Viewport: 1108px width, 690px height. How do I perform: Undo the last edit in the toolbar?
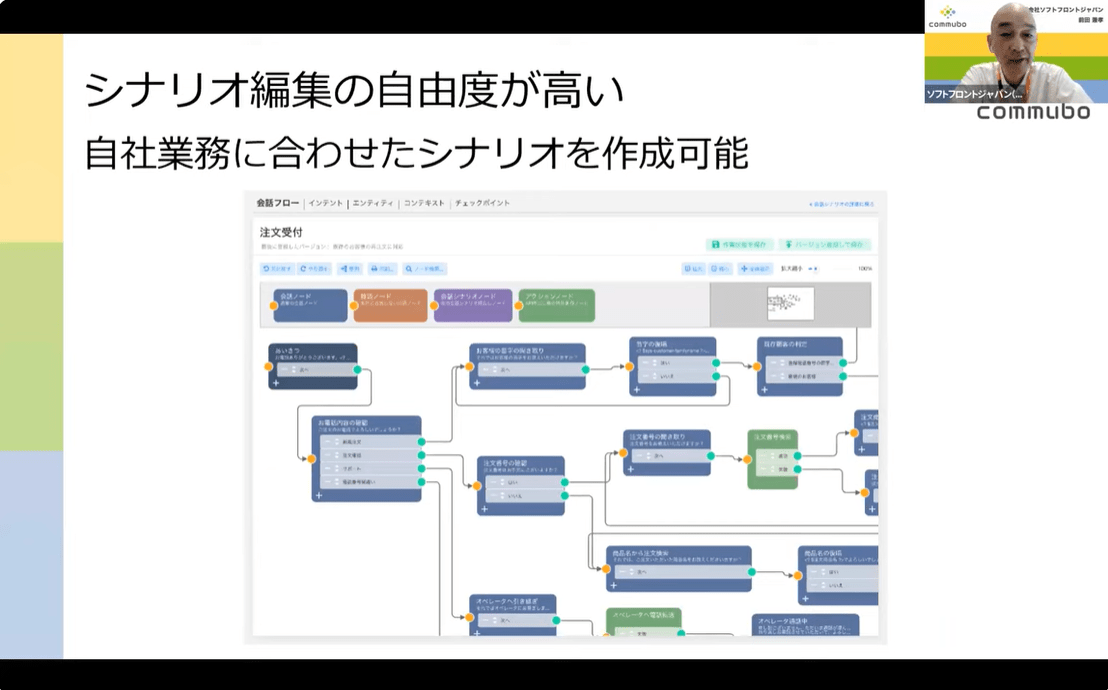click(x=277, y=269)
